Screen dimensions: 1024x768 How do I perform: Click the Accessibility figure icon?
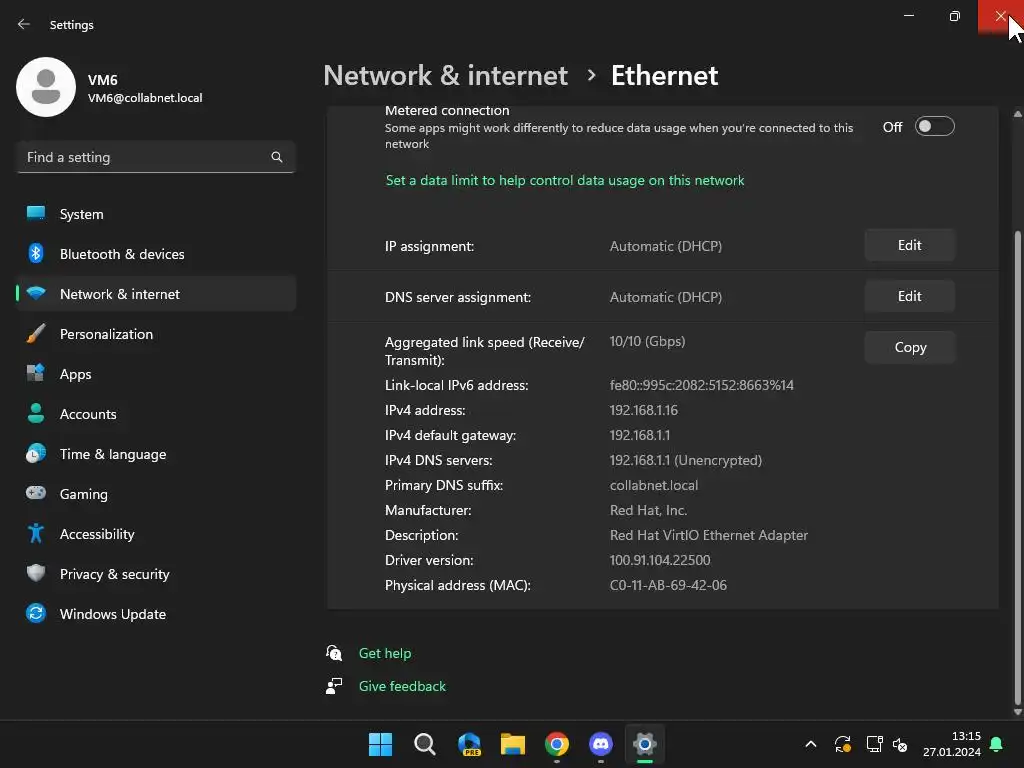coord(36,534)
